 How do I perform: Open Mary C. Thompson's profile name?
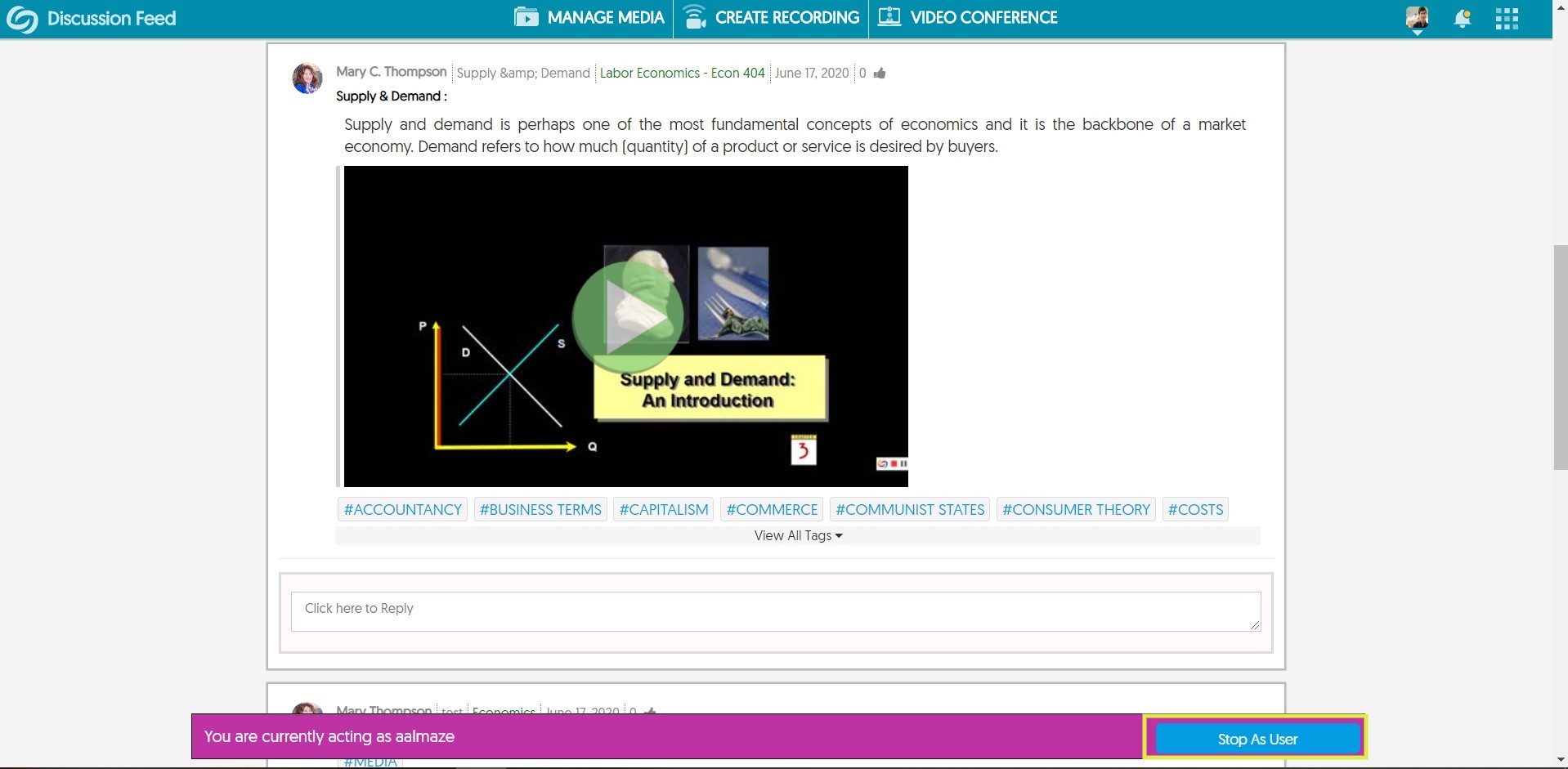[x=392, y=72]
